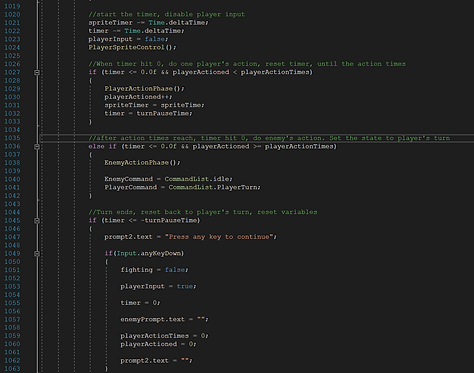Click line number 1029 in the gutter
Viewport: 474px width, 373px height.
pos(12,89)
